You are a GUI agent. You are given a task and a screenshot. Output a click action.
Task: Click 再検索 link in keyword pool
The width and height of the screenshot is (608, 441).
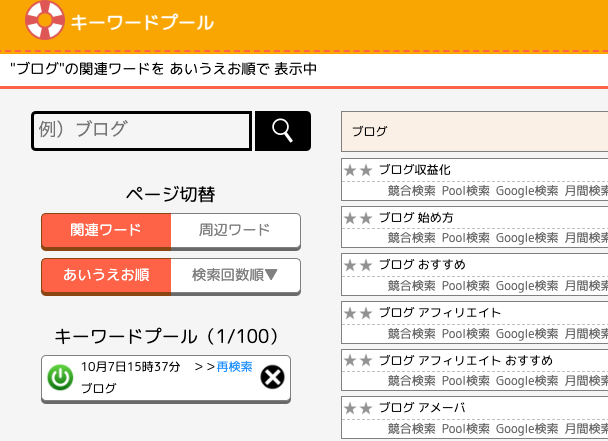[235, 367]
